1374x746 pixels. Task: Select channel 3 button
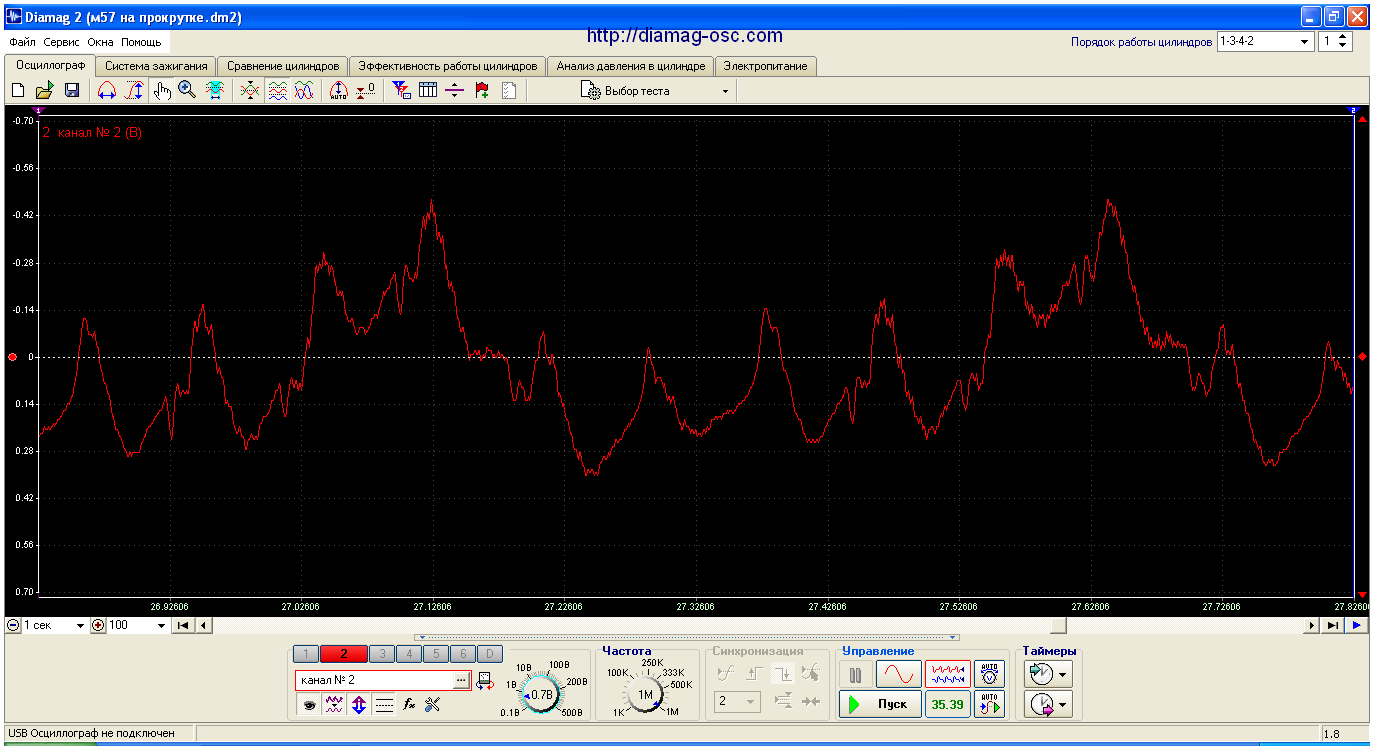381,654
